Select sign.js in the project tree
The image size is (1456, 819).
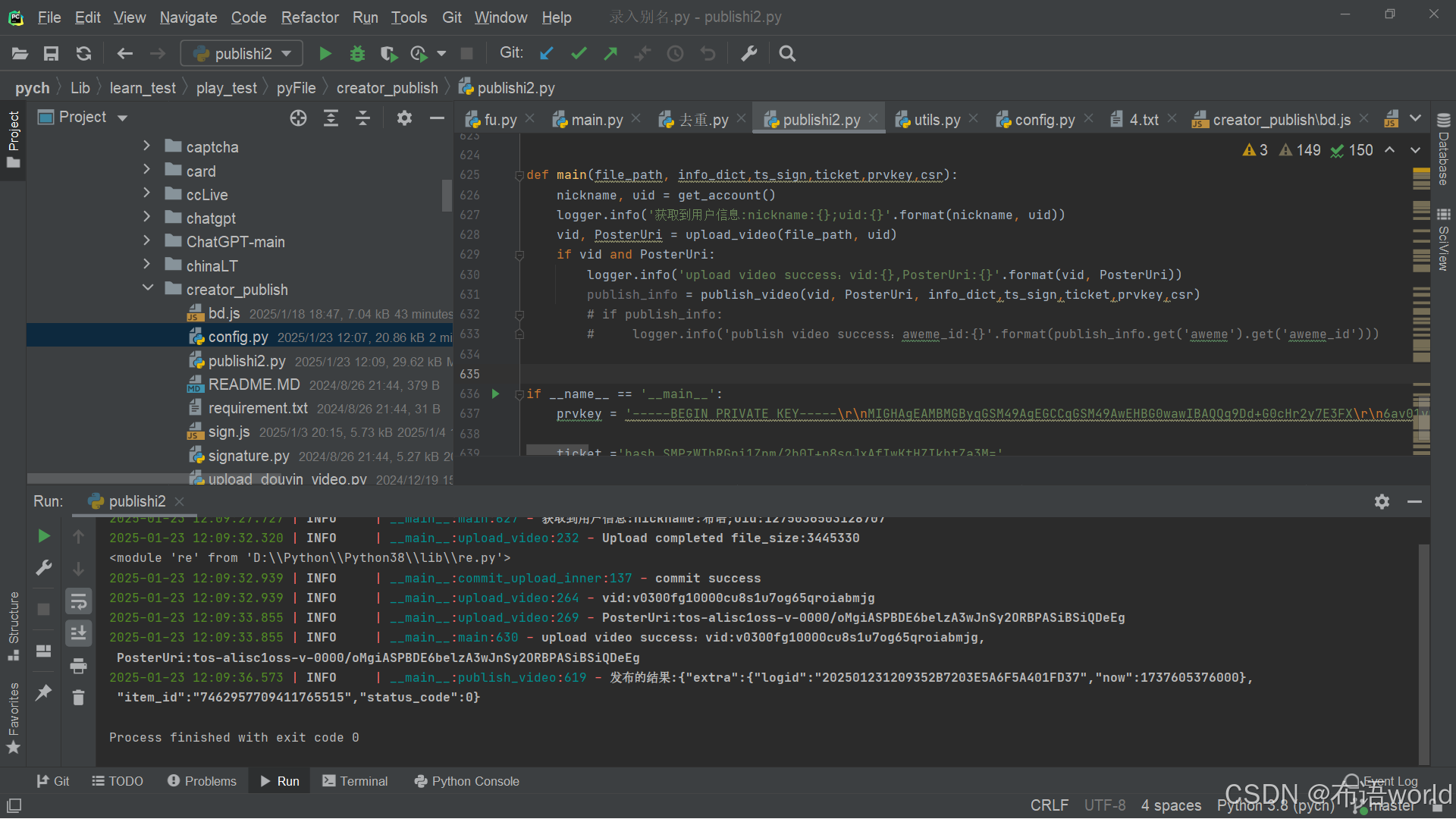click(x=229, y=431)
